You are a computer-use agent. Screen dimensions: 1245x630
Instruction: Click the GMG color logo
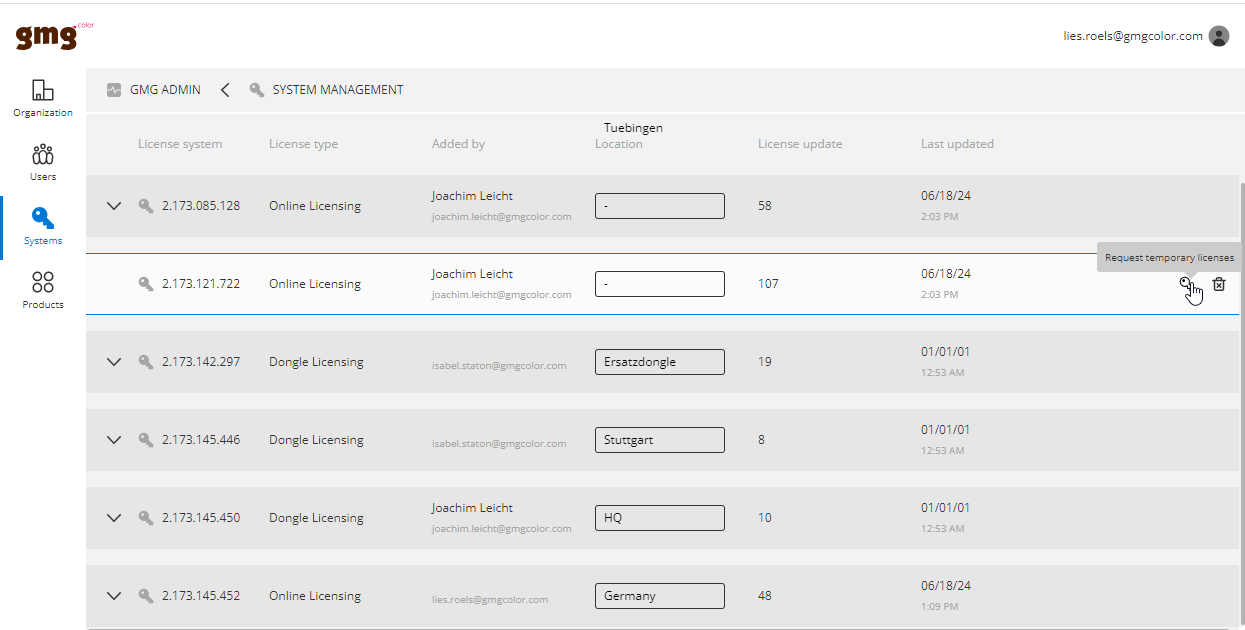point(46,36)
